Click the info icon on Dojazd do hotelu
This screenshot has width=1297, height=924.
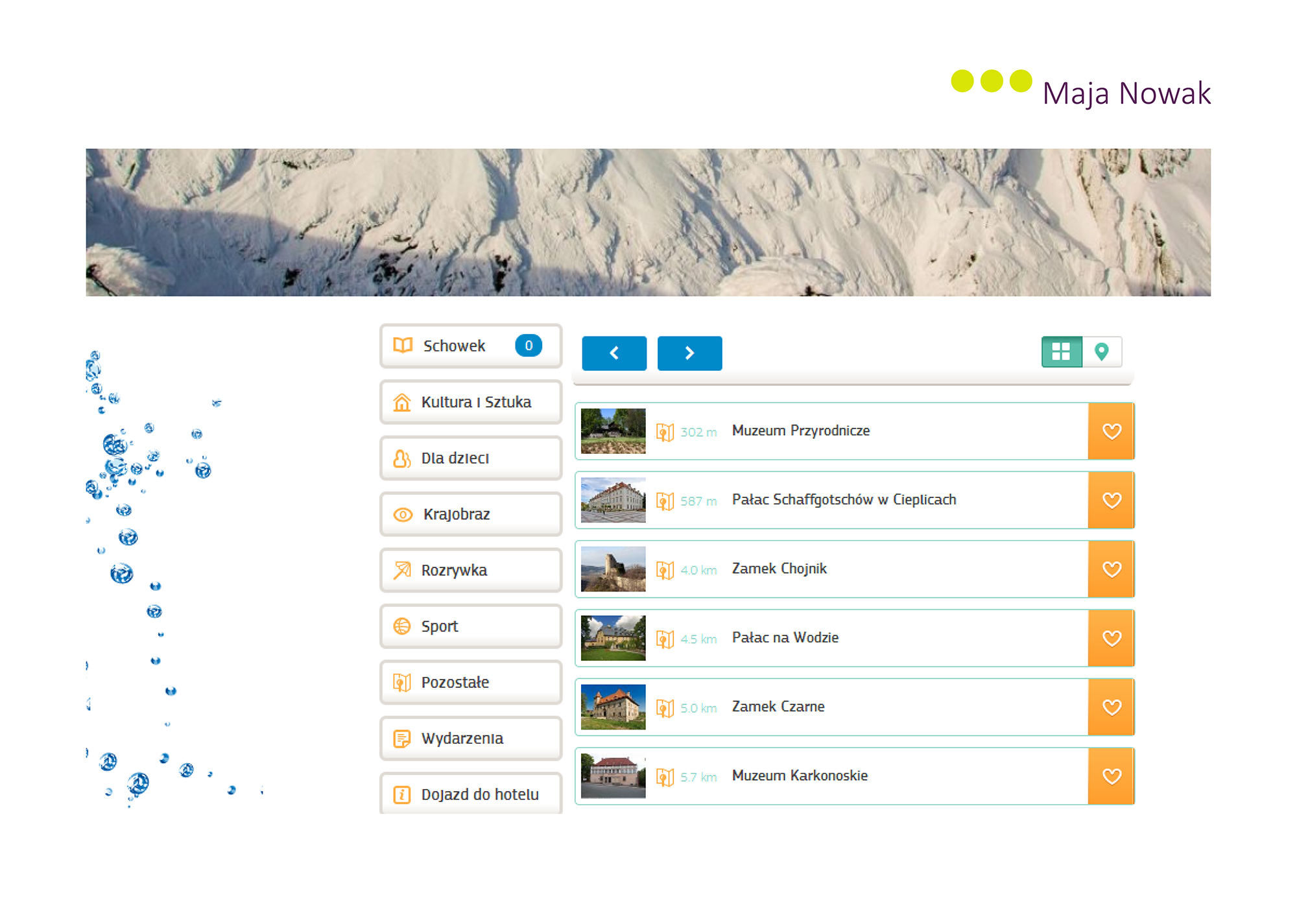click(402, 794)
